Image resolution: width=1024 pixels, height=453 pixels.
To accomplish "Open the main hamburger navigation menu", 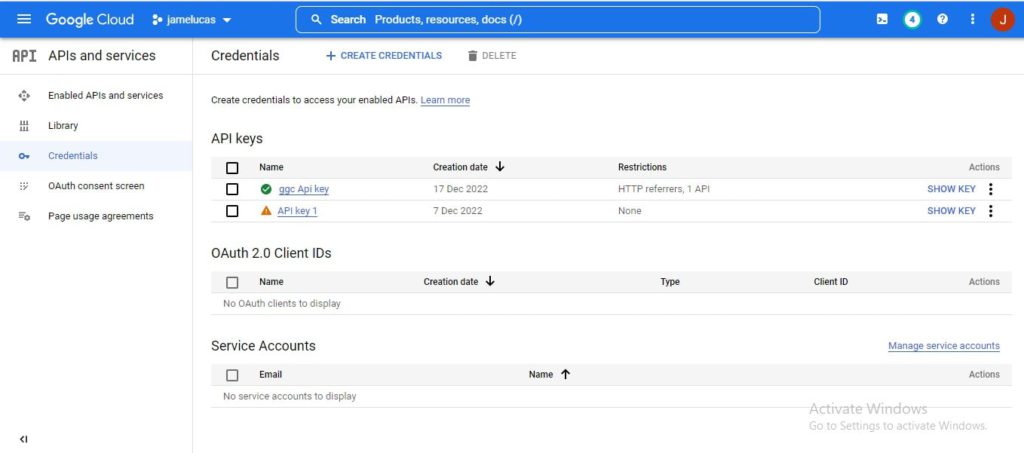I will pyautogui.click(x=24, y=20).
